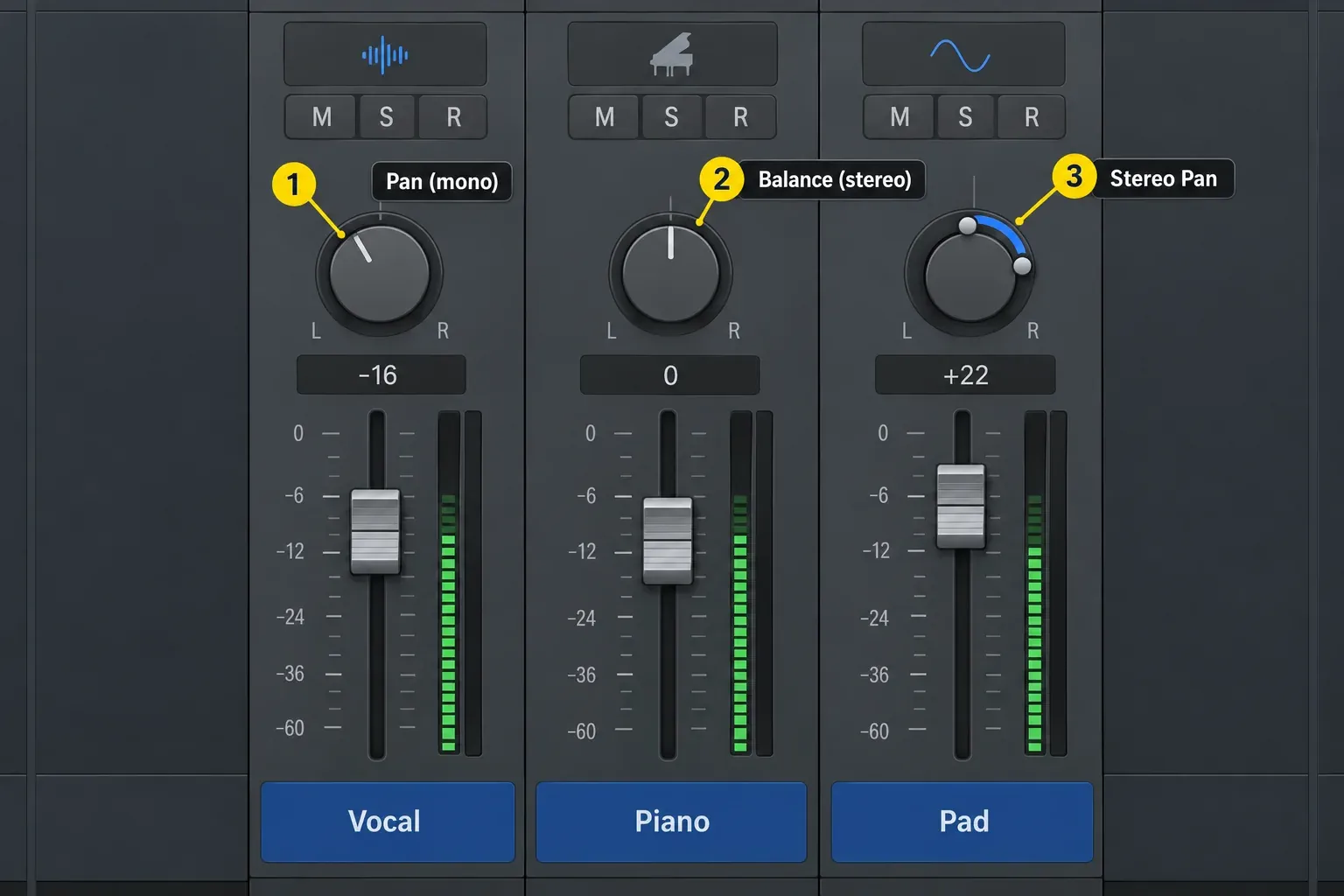
Task: Select the Vocal channel name button
Action: [x=388, y=822]
